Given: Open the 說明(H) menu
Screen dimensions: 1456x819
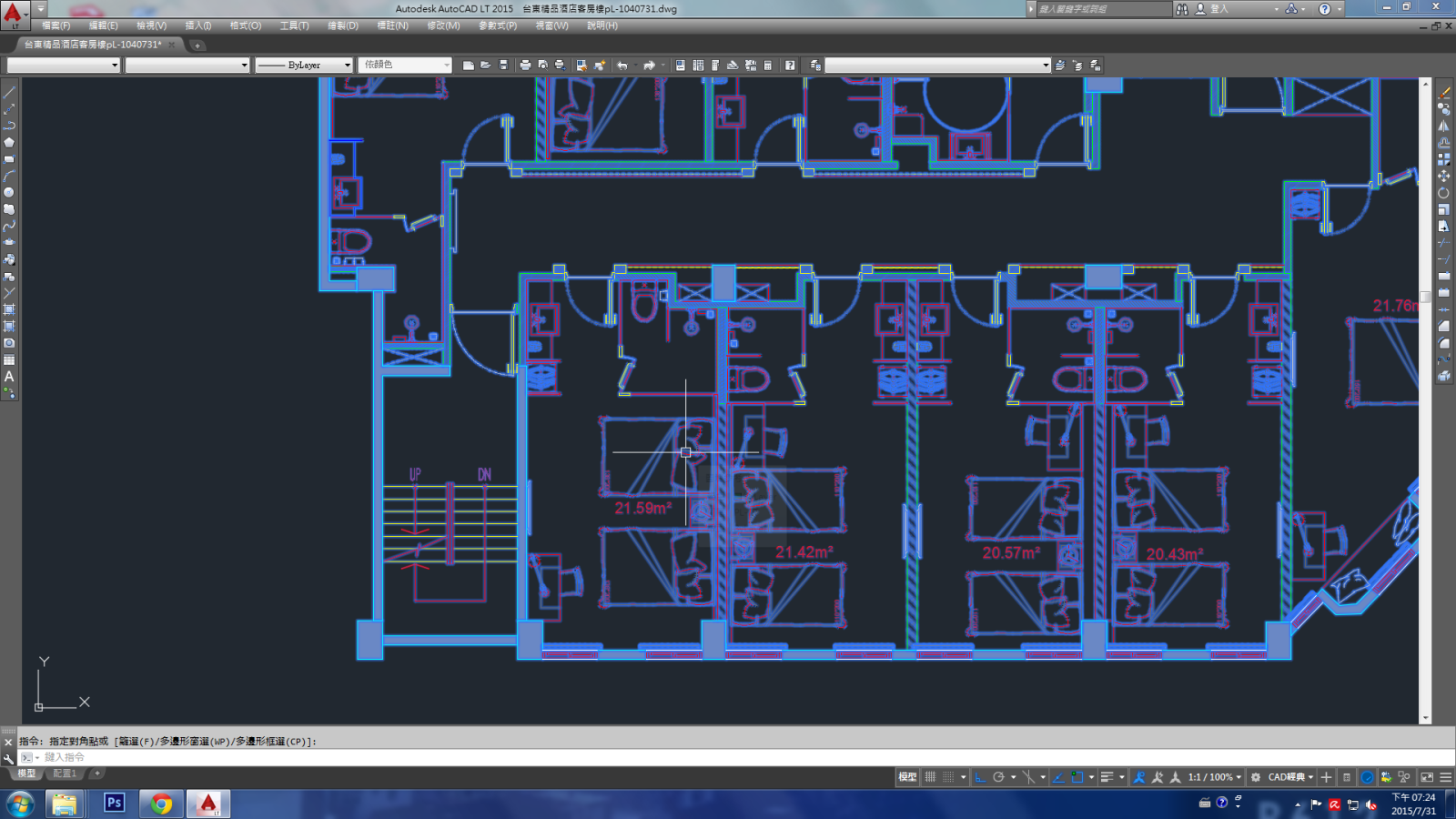Looking at the screenshot, I should coord(602,25).
